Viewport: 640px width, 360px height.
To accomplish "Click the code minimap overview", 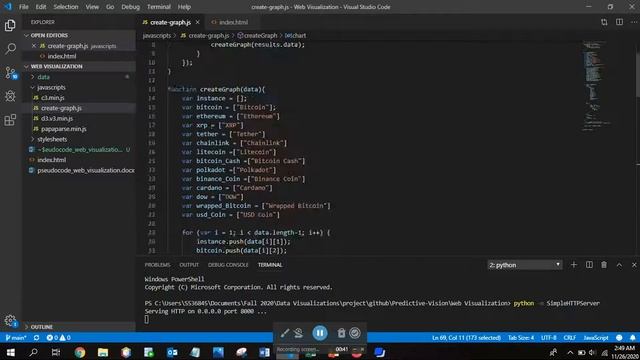I will click(x=597, y=86).
